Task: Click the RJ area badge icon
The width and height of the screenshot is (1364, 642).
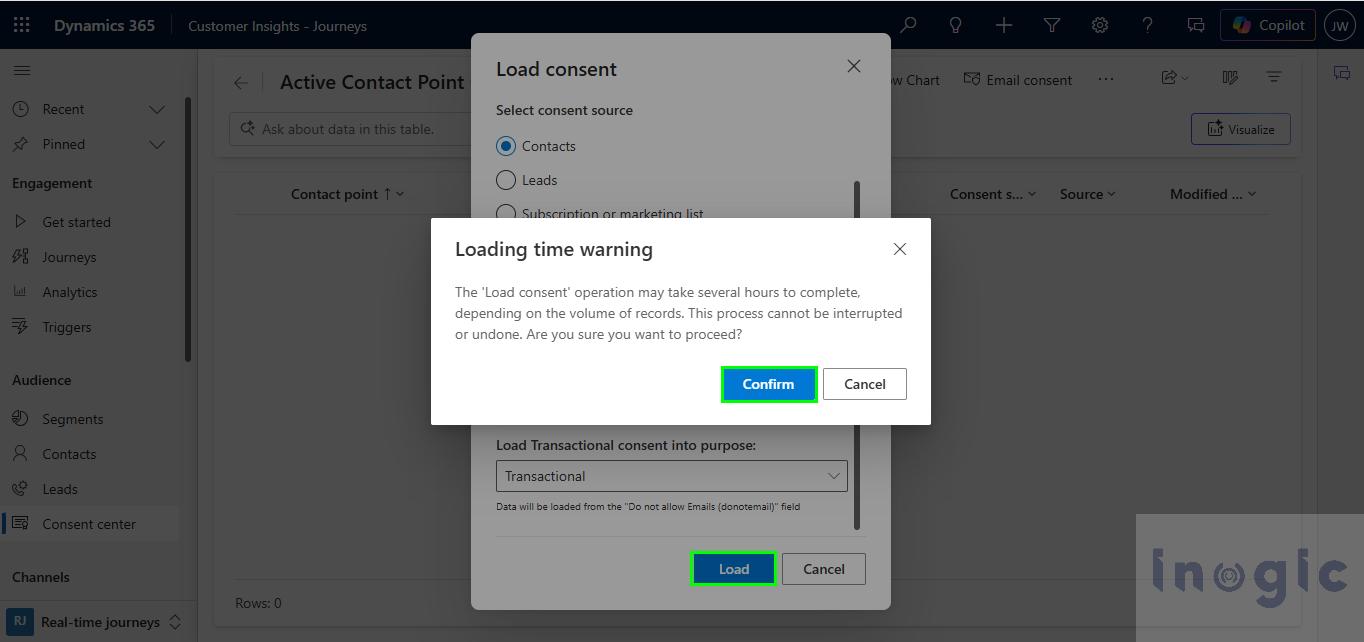Action: pyautogui.click(x=20, y=622)
